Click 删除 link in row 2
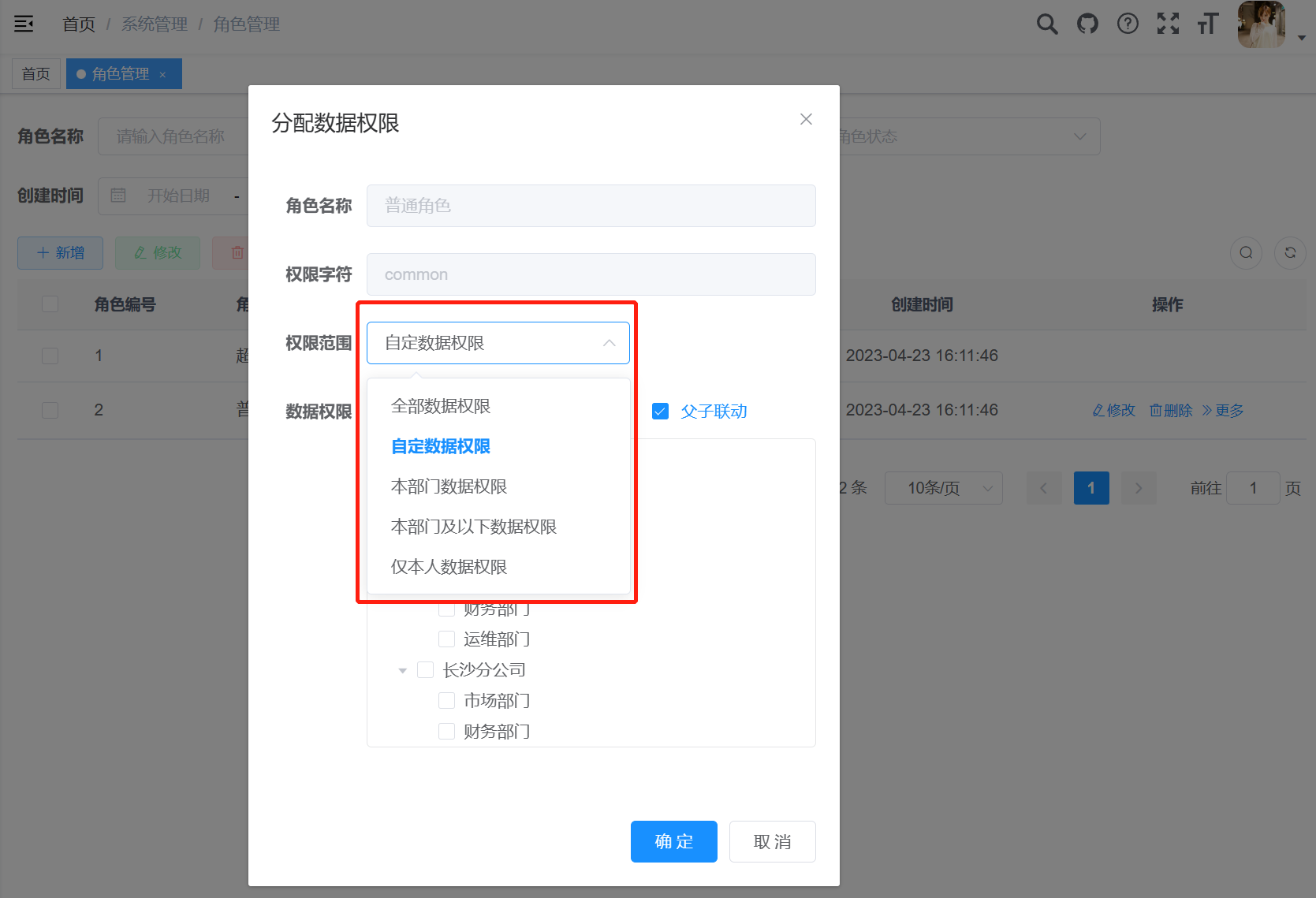 (x=1171, y=410)
